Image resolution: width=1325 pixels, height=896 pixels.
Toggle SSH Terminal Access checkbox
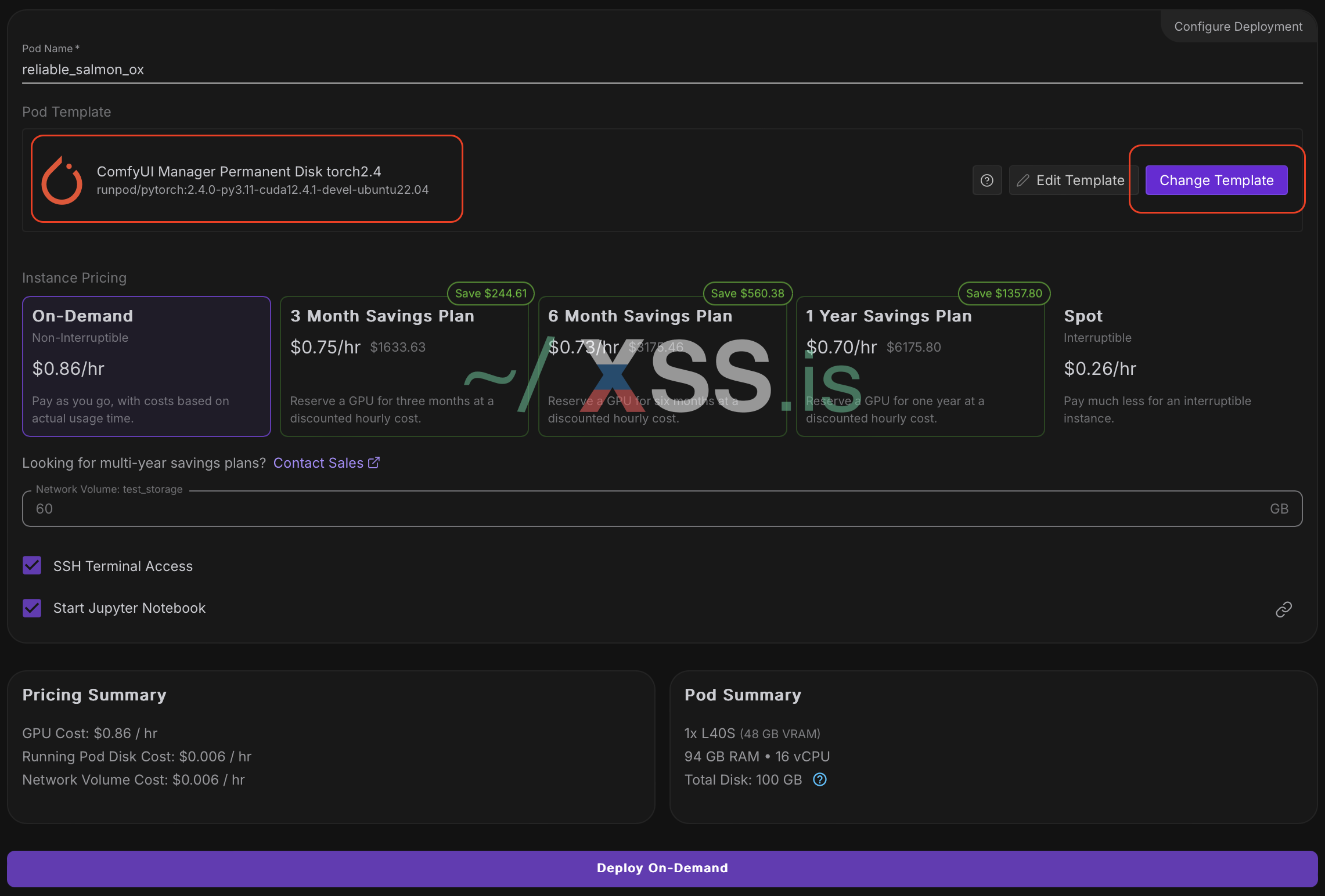[x=32, y=565]
